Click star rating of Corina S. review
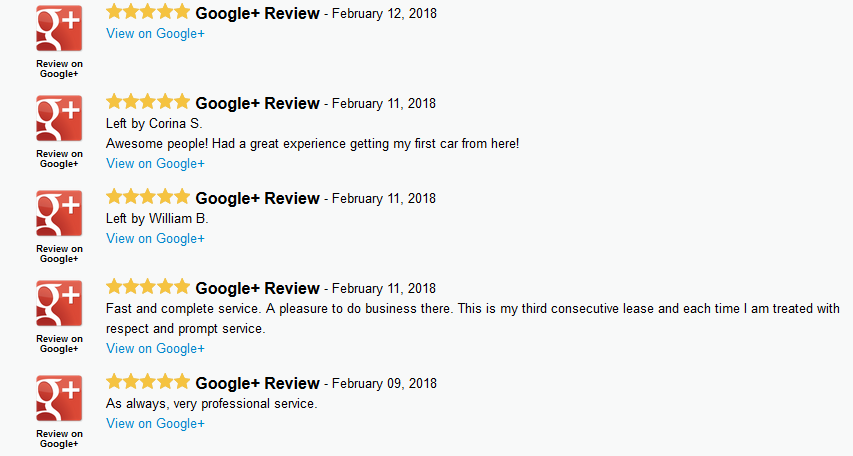 pyautogui.click(x=148, y=102)
